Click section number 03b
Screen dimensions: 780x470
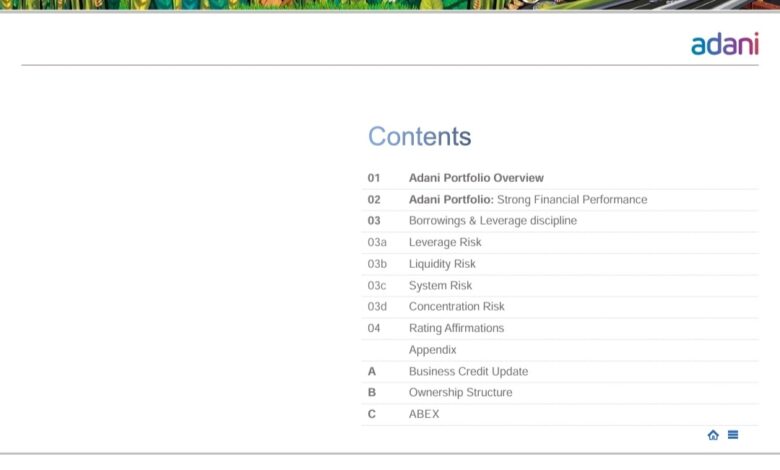pyautogui.click(x=377, y=264)
